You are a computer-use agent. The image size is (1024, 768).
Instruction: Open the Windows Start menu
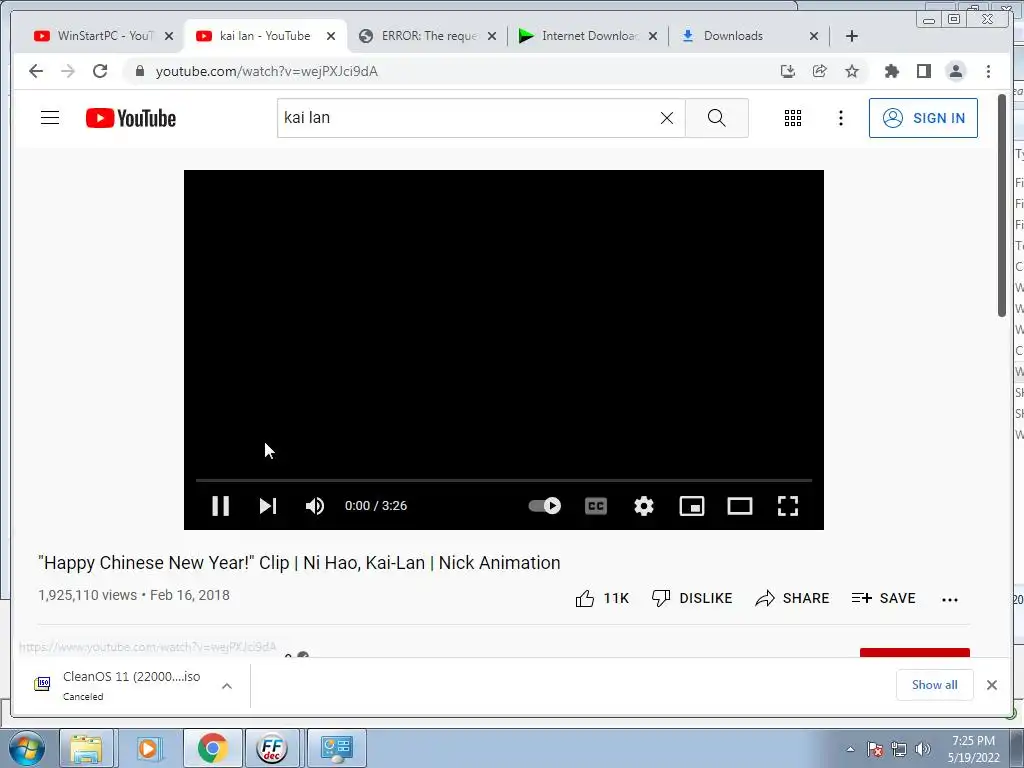27,748
